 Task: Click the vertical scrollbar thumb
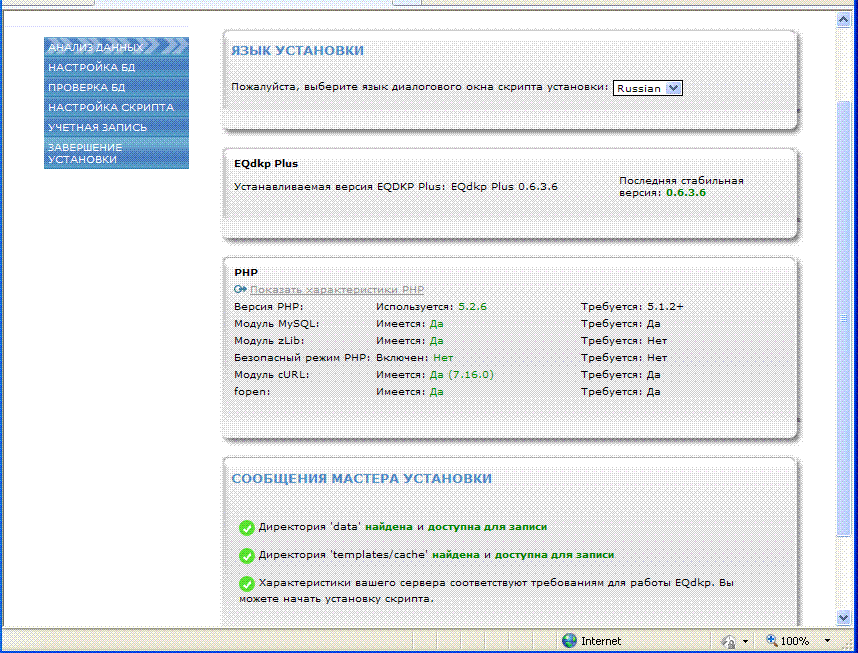[x=843, y=319]
